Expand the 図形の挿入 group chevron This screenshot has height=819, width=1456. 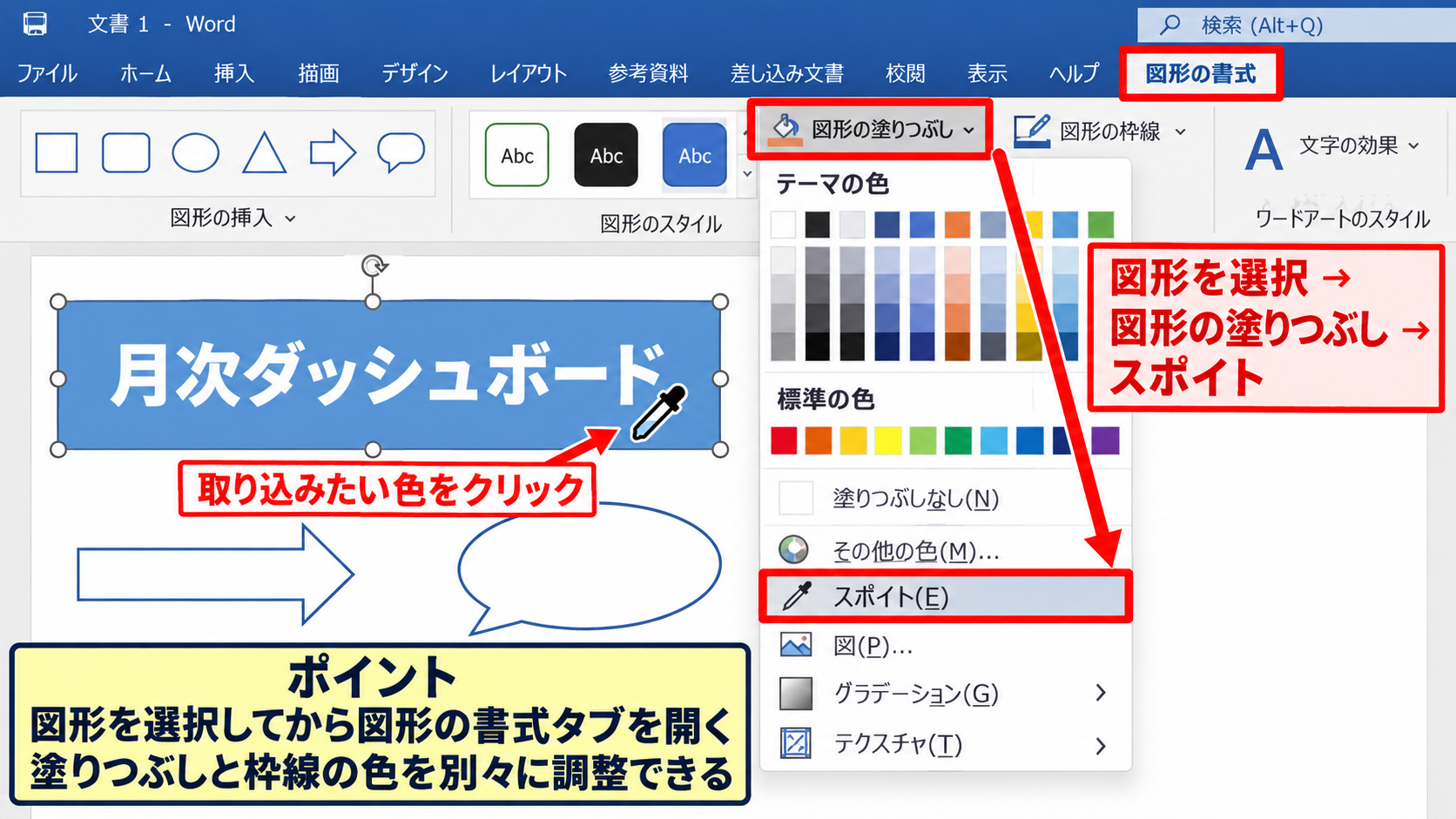290,218
